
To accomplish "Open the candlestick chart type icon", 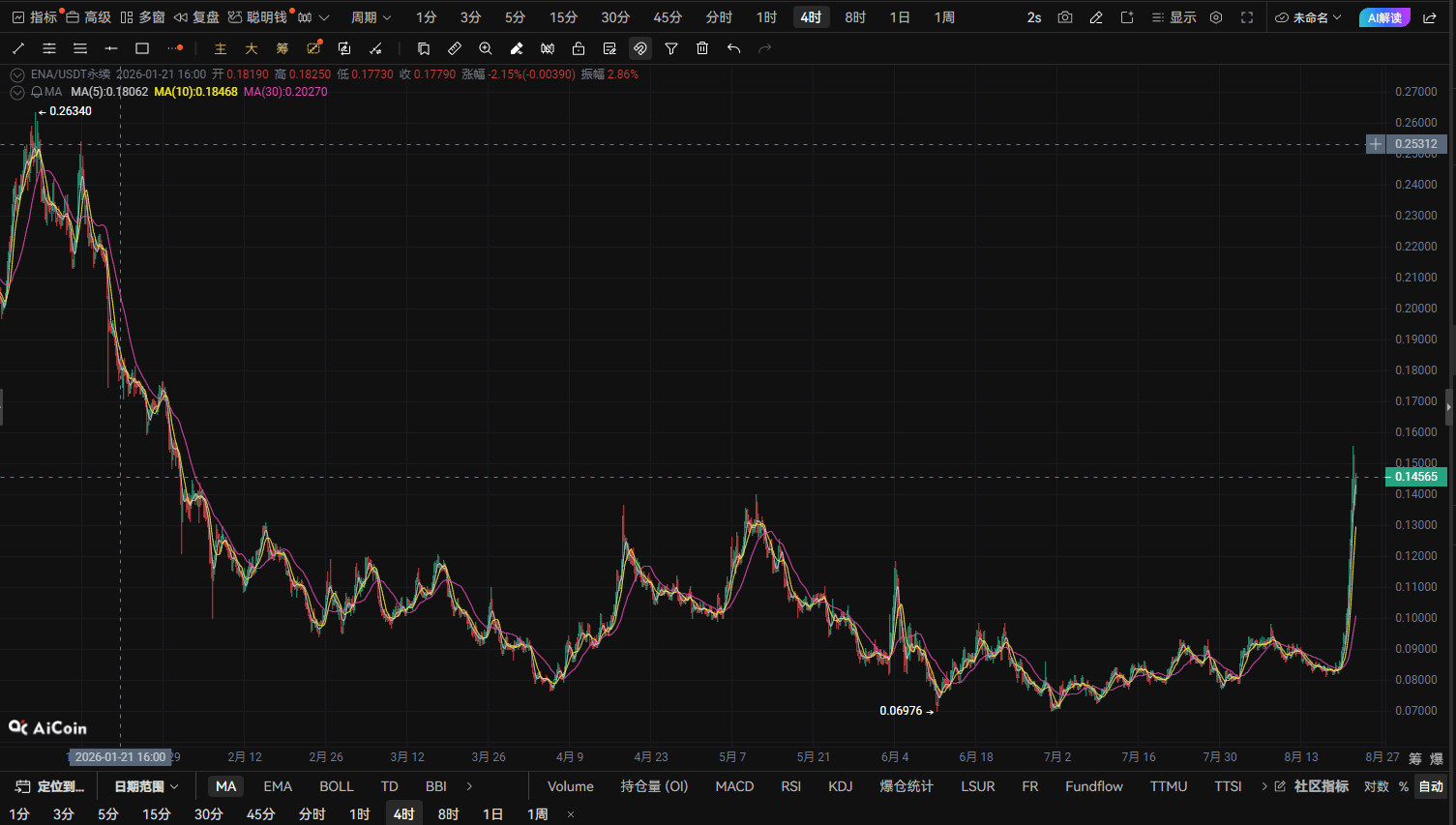I will point(305,17).
